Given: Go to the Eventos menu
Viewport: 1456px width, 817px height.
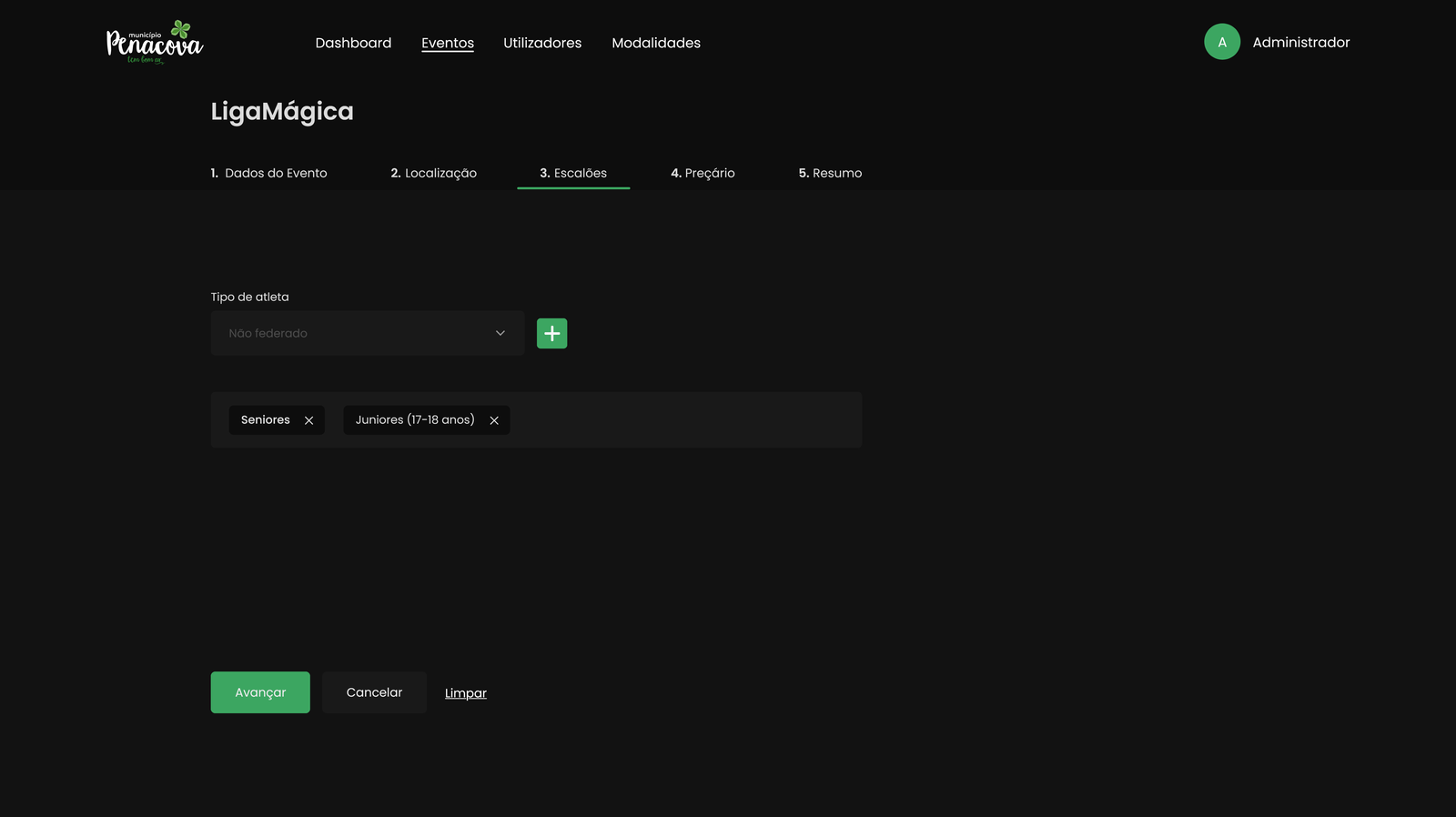Looking at the screenshot, I should tap(447, 43).
